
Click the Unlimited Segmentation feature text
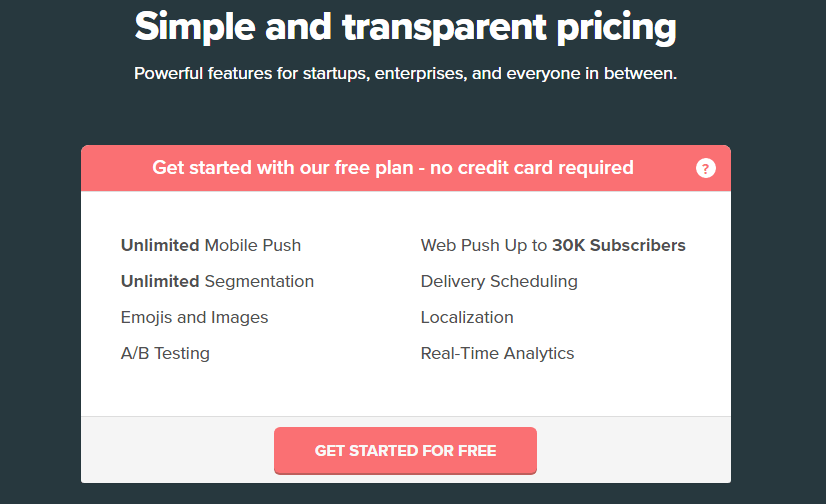click(x=217, y=281)
